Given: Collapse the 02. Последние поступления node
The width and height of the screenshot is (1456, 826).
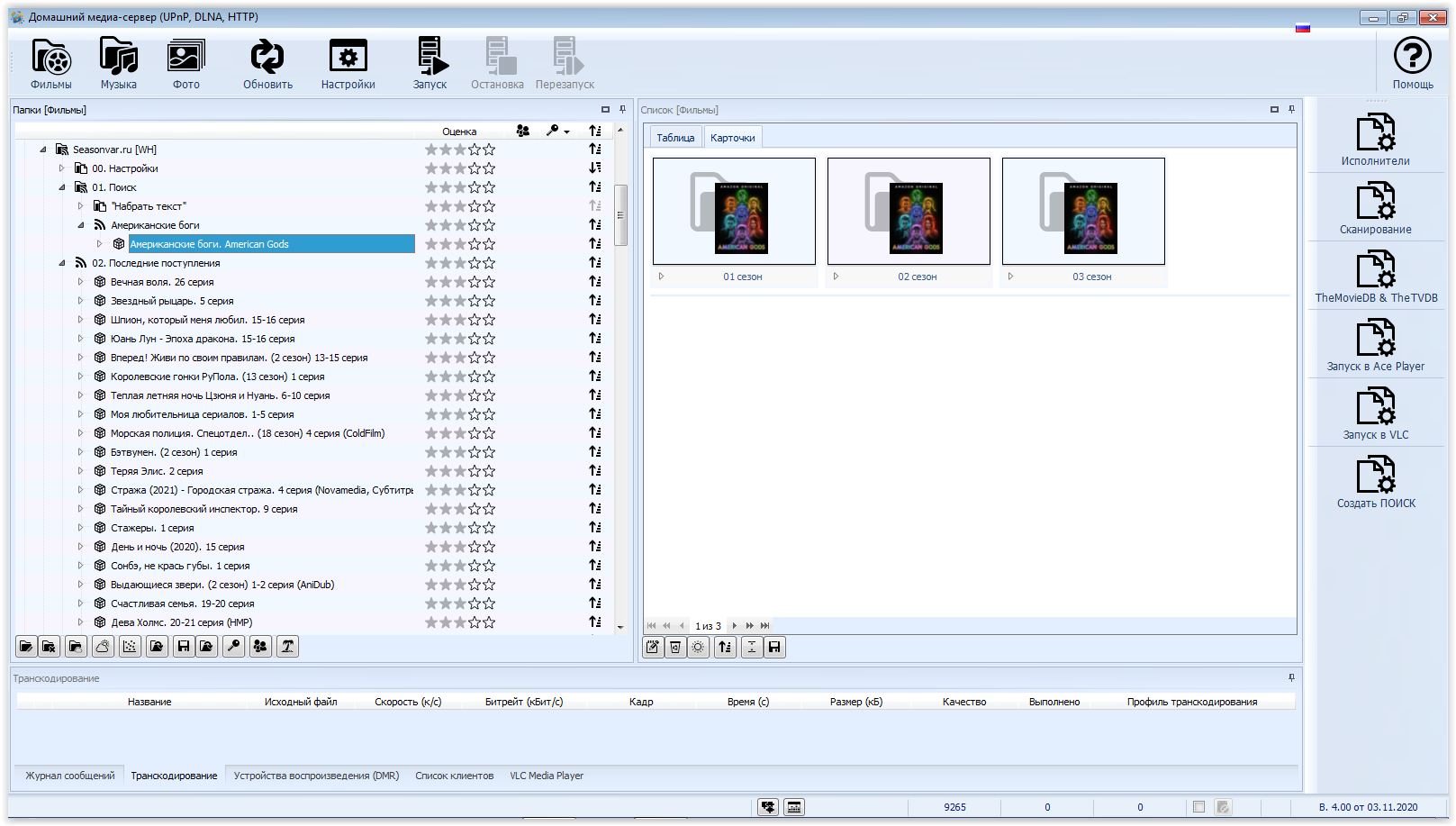Looking at the screenshot, I should click(x=62, y=263).
